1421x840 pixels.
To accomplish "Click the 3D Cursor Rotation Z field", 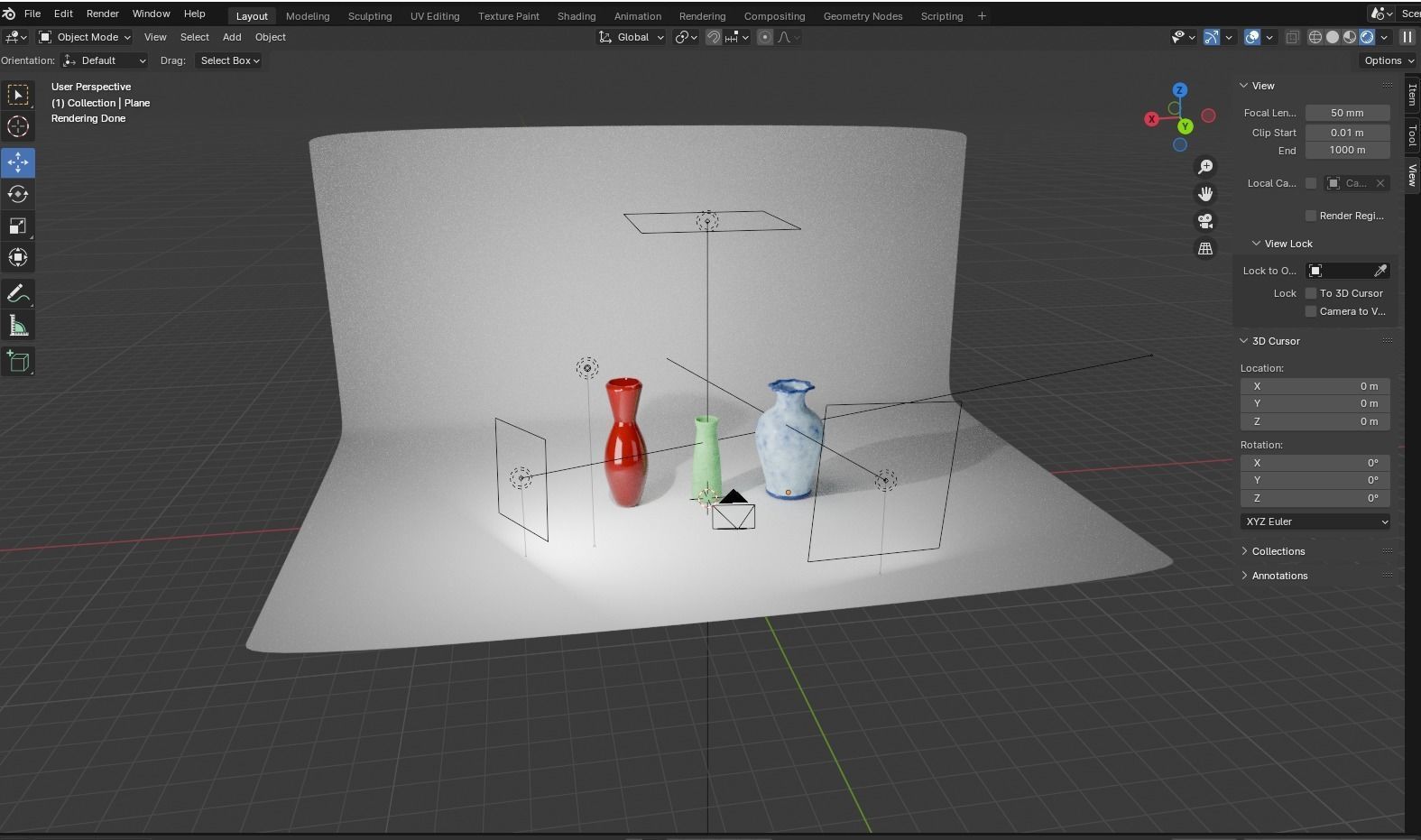I will (1315, 498).
